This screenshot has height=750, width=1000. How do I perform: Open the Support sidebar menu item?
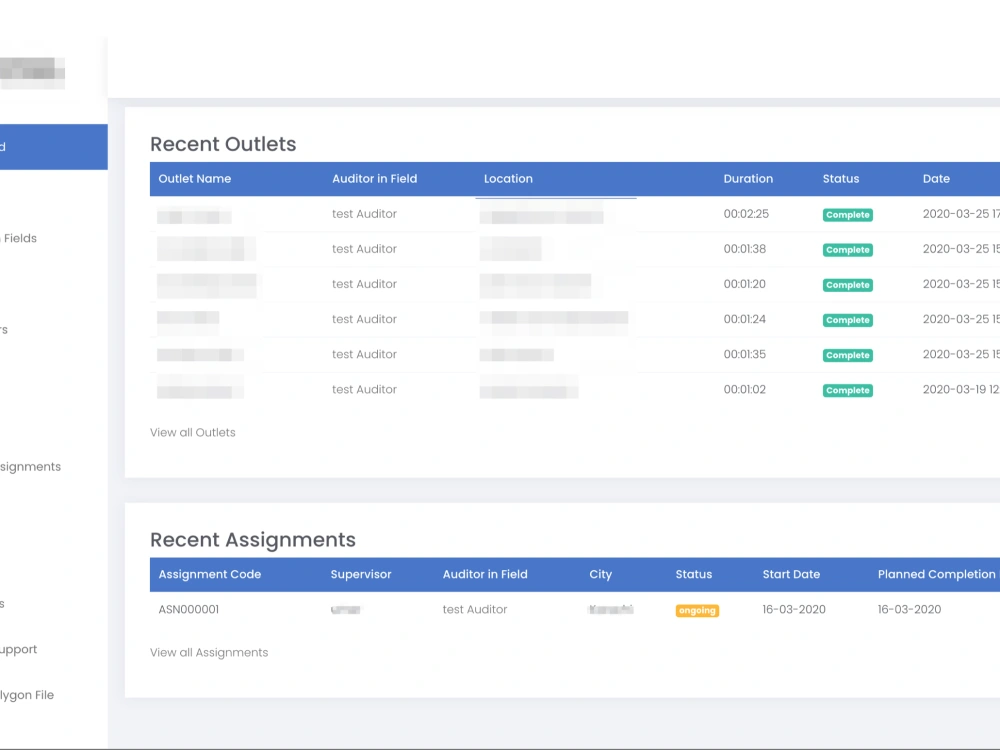[18, 649]
